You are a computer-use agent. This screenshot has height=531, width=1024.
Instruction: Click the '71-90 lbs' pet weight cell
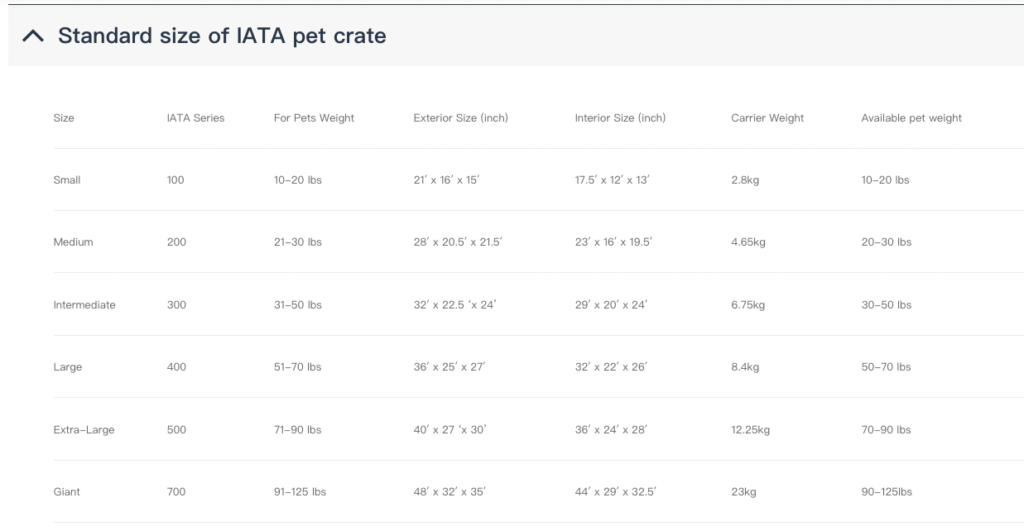coord(298,430)
